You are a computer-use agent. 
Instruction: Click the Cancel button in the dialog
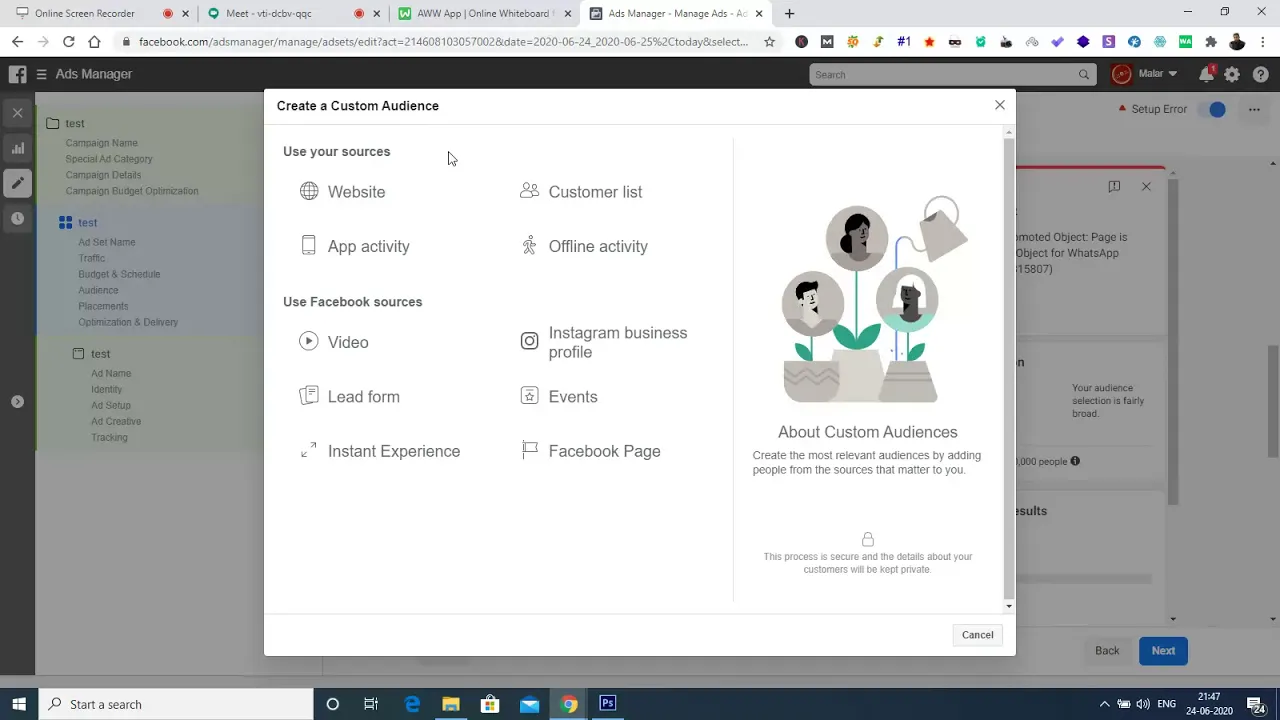click(977, 635)
